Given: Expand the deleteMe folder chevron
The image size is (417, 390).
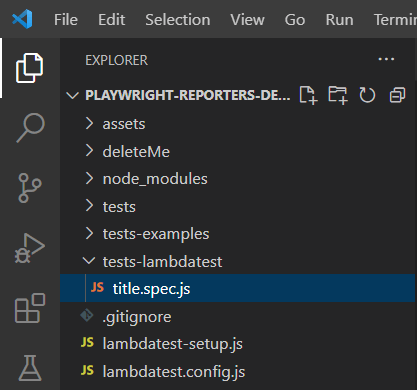Looking at the screenshot, I should pyautogui.click(x=89, y=151).
